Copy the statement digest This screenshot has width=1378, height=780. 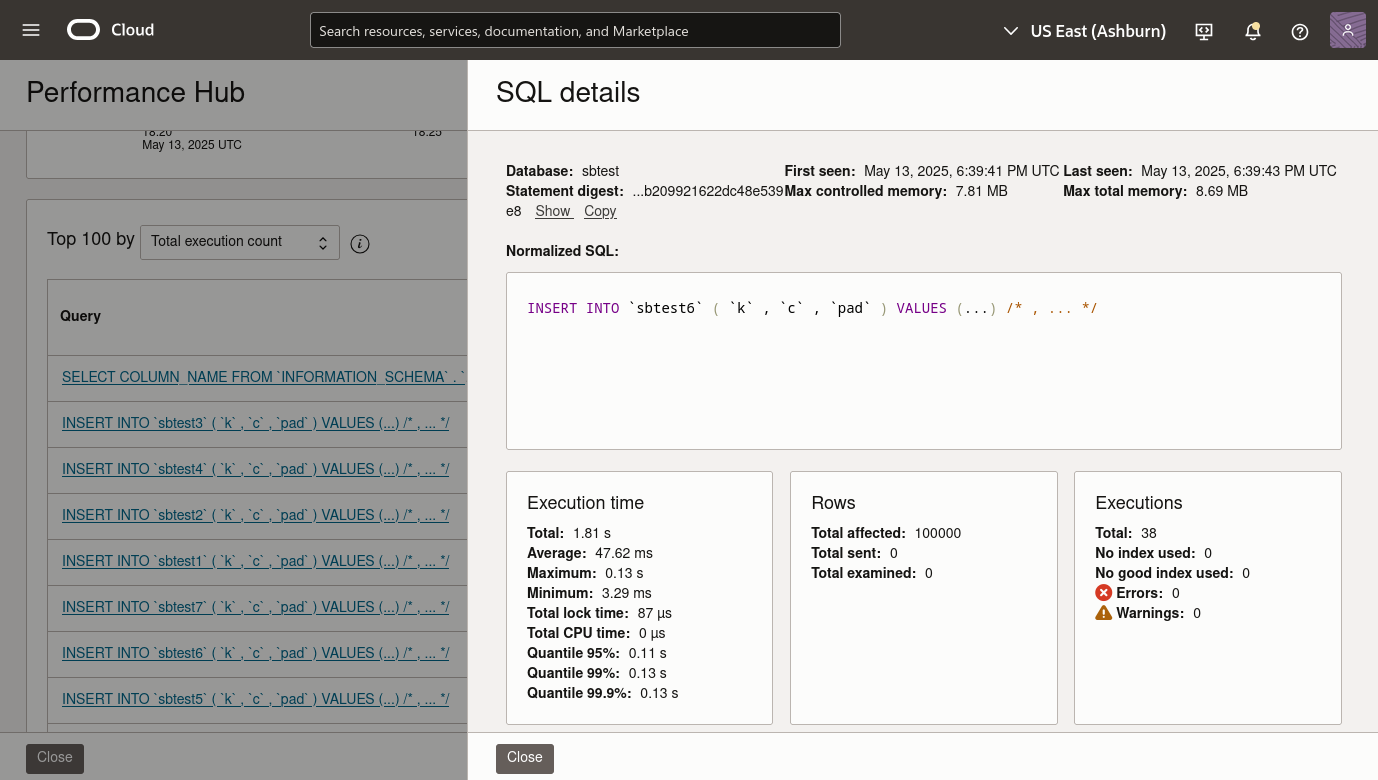click(x=600, y=211)
